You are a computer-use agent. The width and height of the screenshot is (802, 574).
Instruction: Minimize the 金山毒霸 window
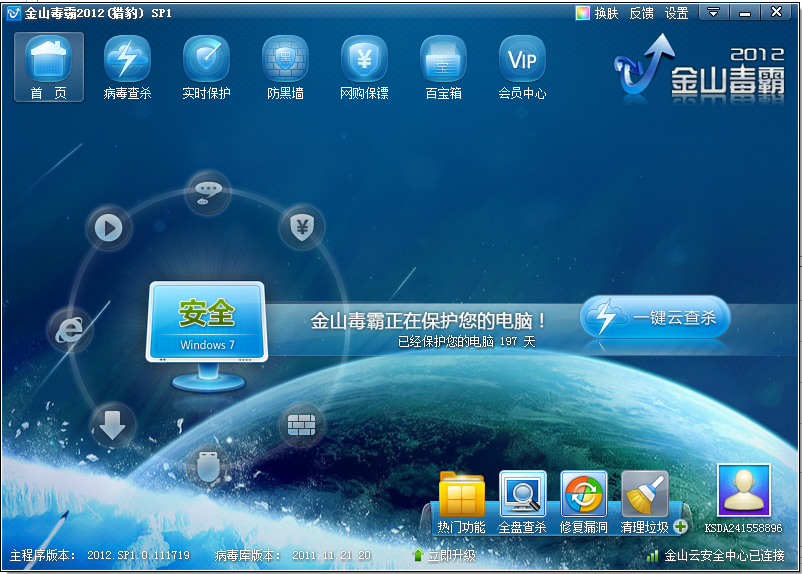pyautogui.click(x=745, y=12)
